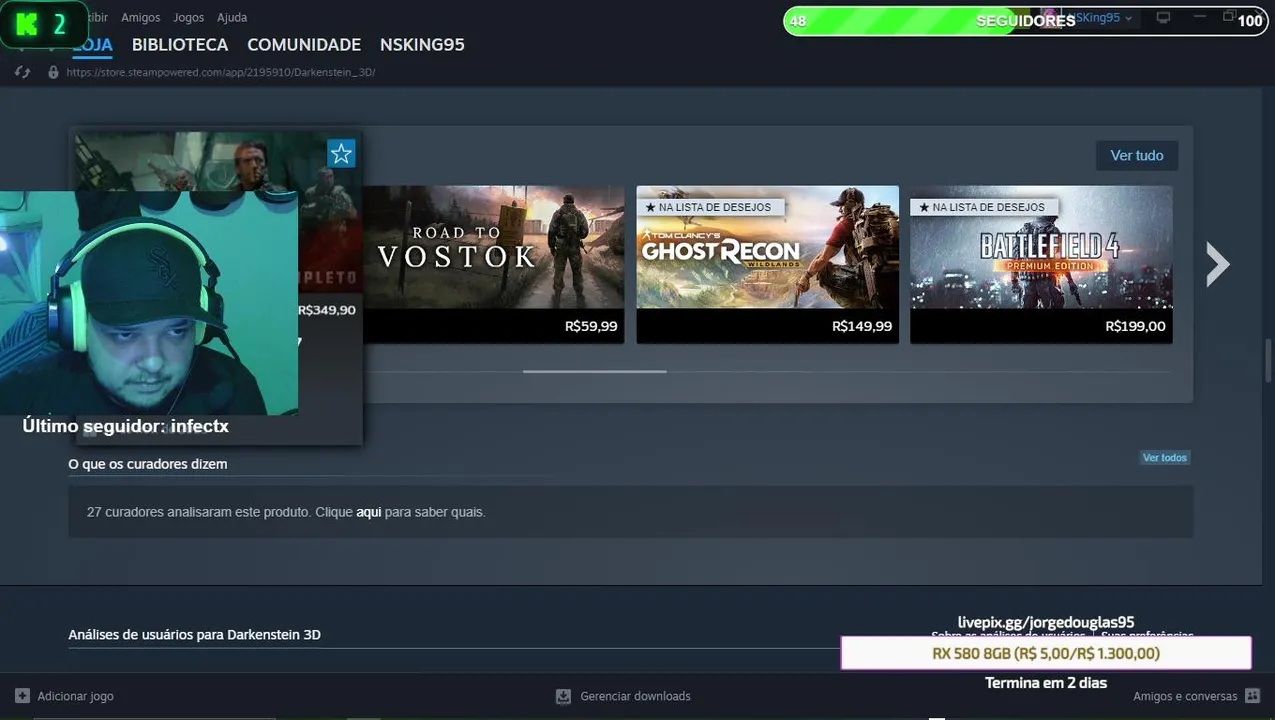
Task: Click the profile avatar next to NSKing95
Action: [x=1050, y=18]
